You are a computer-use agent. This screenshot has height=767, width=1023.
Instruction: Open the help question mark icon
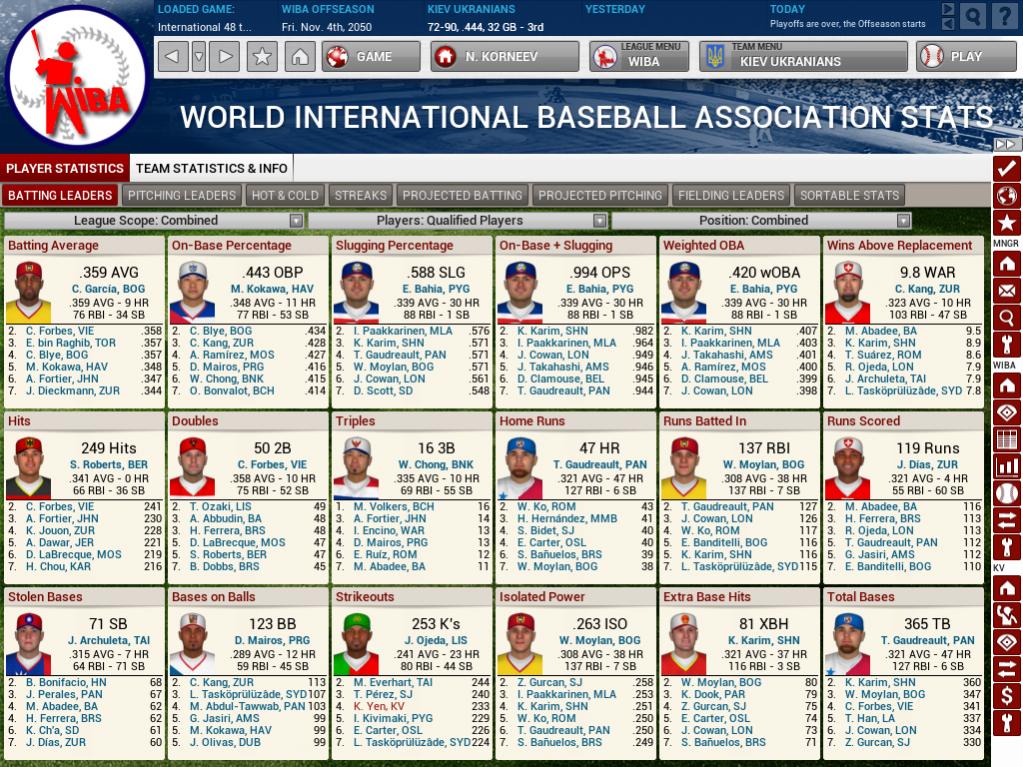1004,16
